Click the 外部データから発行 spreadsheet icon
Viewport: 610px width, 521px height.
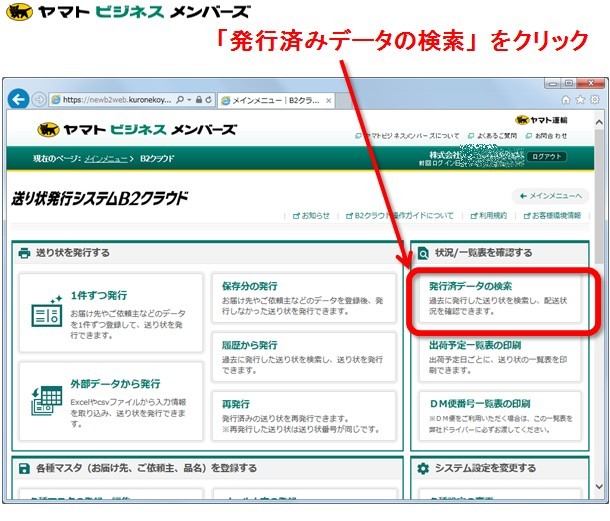click(x=47, y=400)
